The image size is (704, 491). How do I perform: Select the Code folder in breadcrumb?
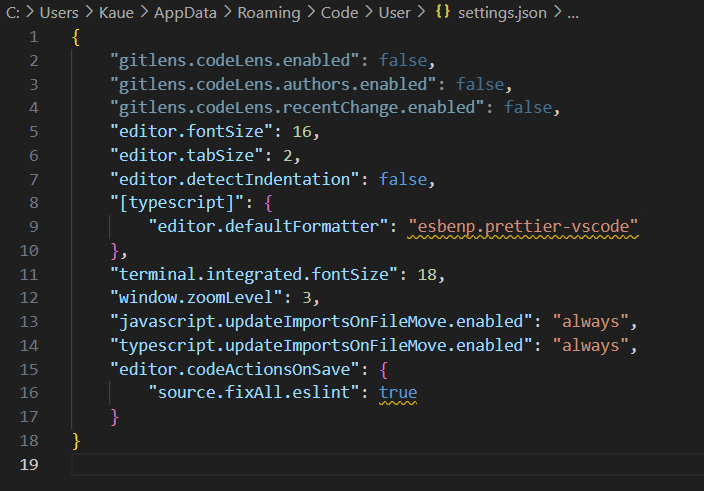tap(336, 15)
